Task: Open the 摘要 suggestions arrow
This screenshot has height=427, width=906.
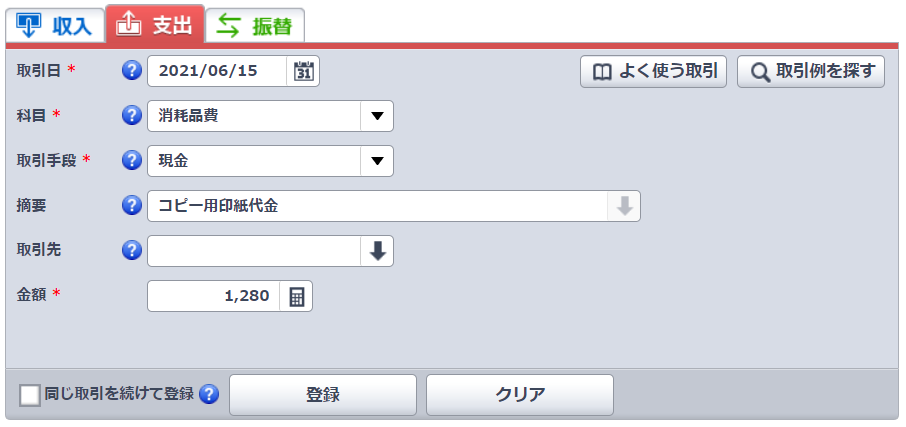Action: coord(624,206)
